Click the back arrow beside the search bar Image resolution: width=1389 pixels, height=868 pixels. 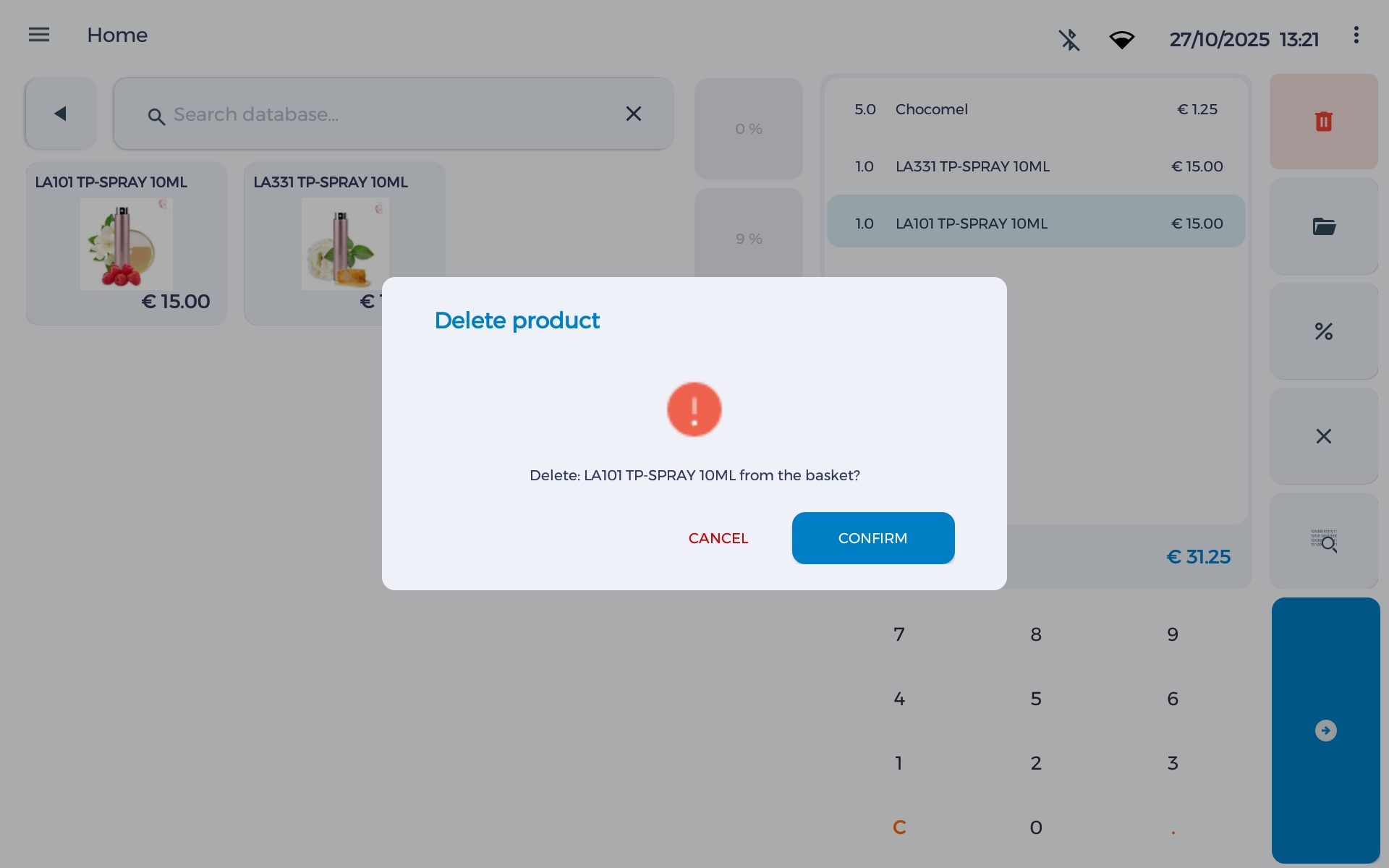[61, 113]
